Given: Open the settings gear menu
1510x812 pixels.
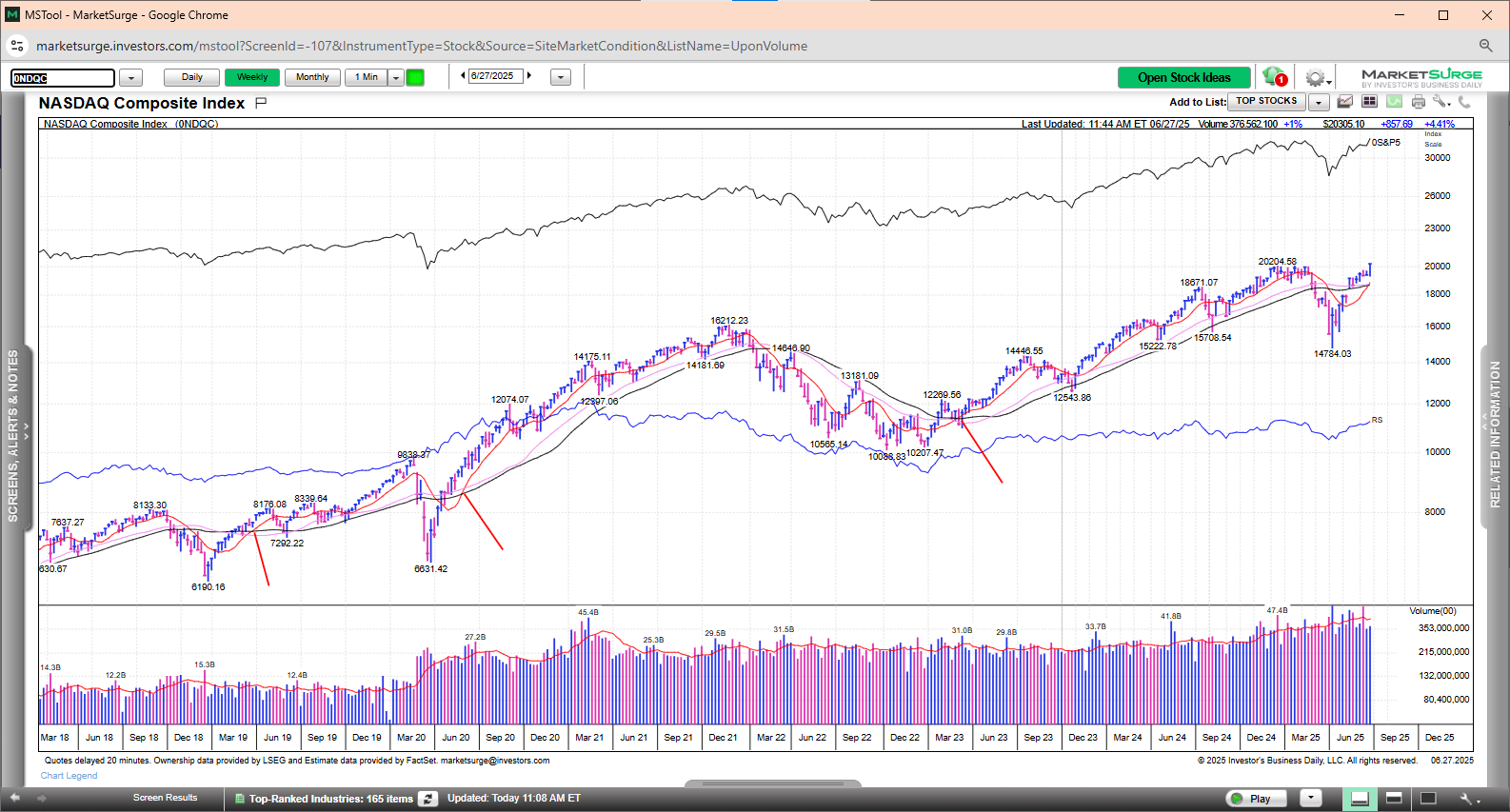Looking at the screenshot, I should coord(1317,78).
